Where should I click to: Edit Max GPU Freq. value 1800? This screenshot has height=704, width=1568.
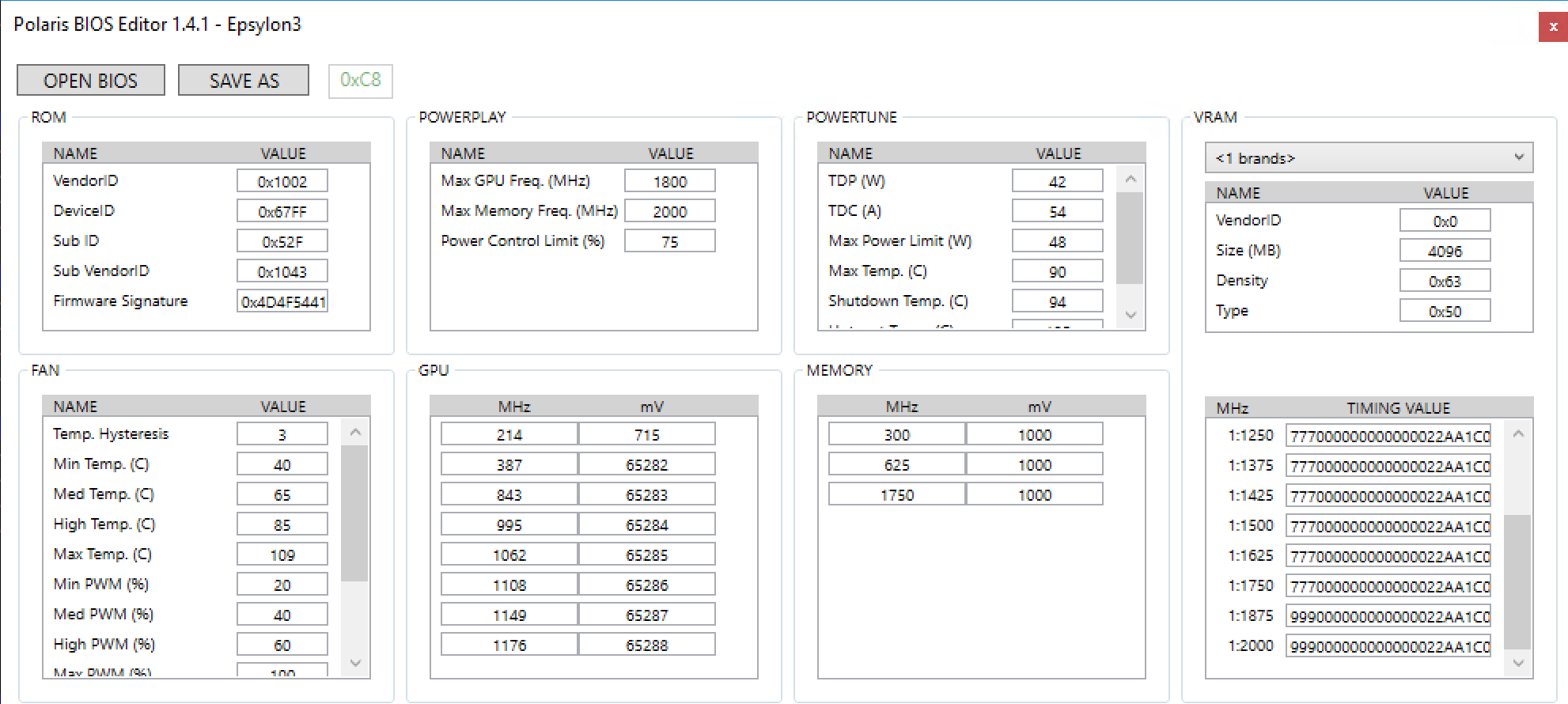coord(670,181)
